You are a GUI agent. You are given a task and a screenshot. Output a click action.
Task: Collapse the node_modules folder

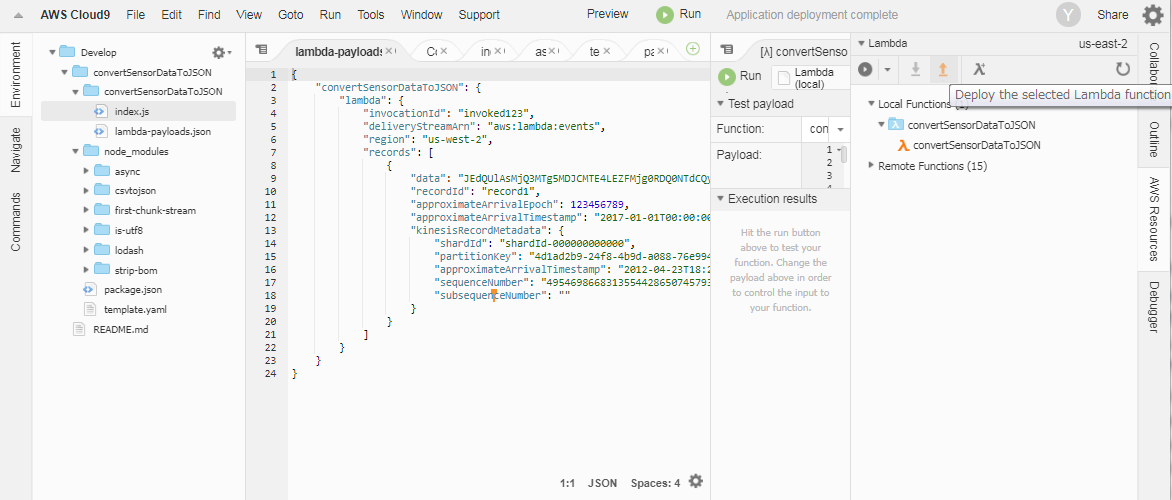(x=75, y=151)
